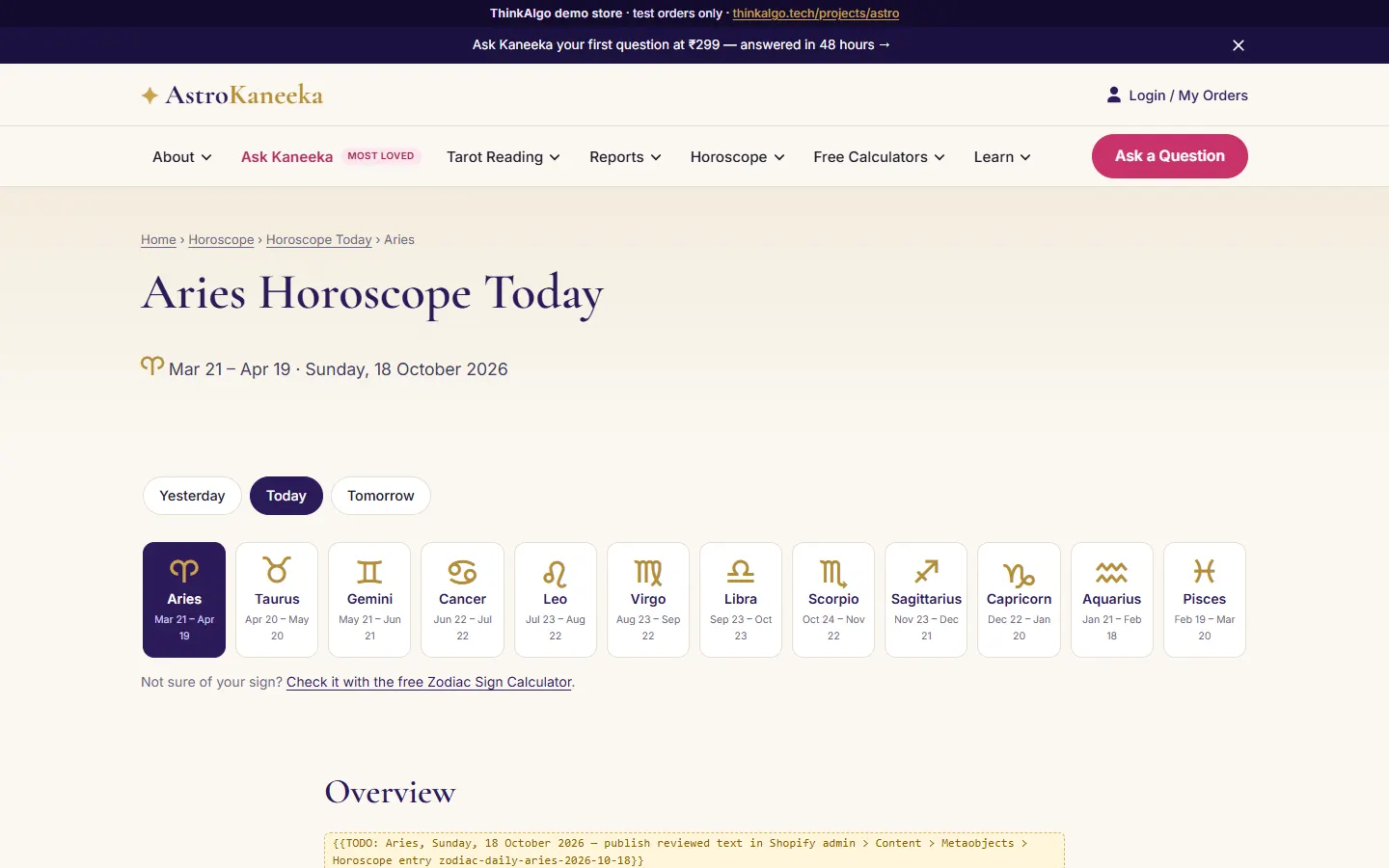Open Login / My Orders
Screen dimensions: 1389x868
1177,95
